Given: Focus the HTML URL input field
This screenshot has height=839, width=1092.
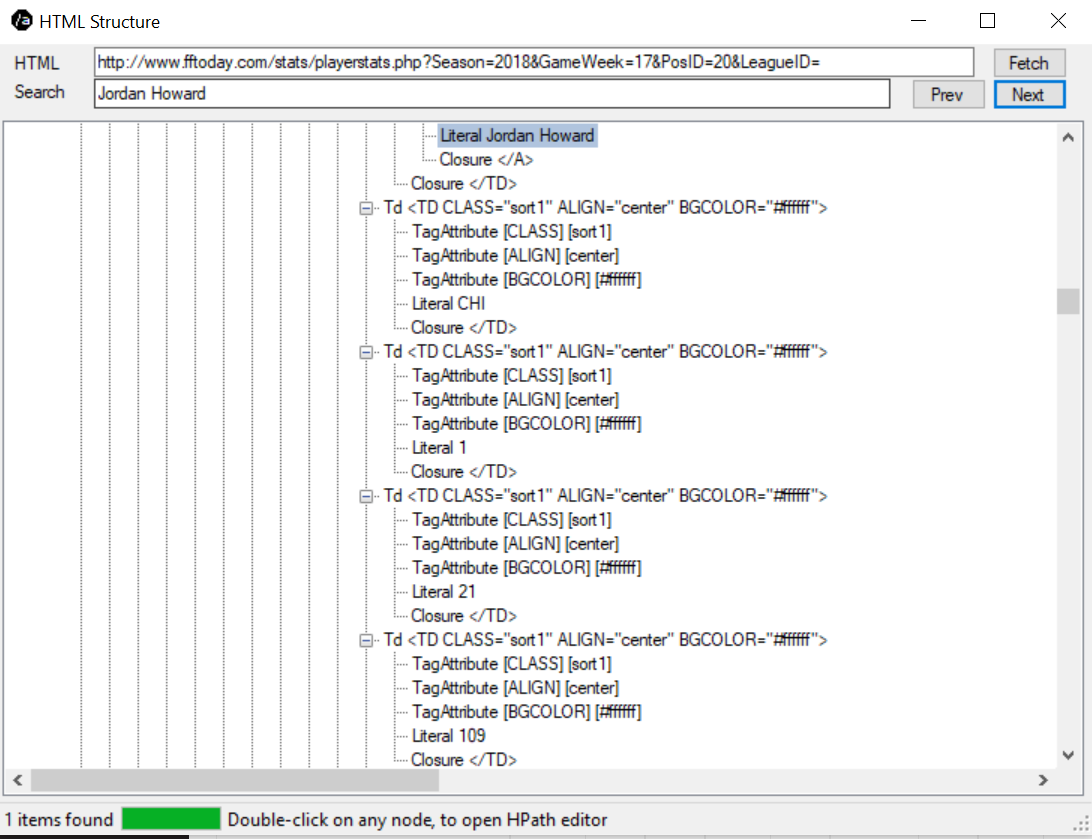Looking at the screenshot, I should point(533,62).
